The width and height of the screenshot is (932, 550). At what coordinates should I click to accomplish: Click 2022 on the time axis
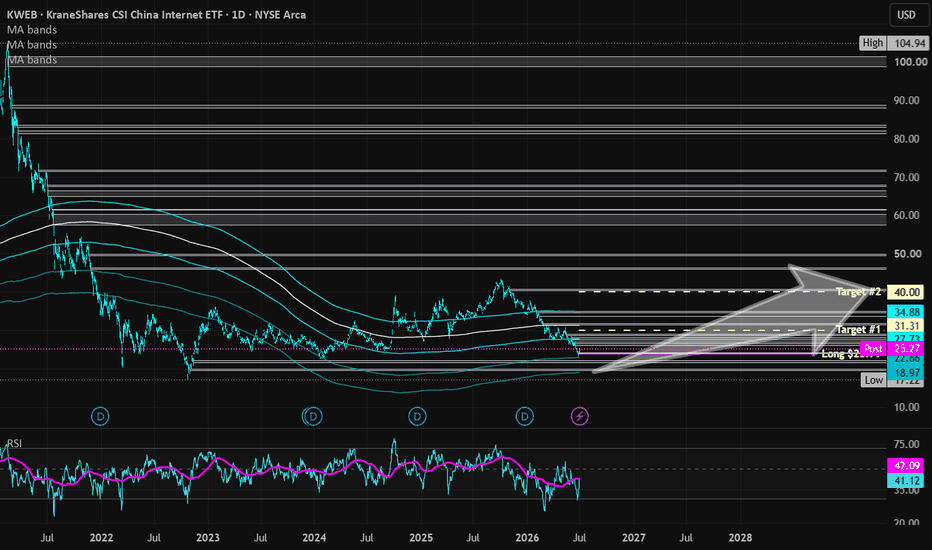pos(101,538)
